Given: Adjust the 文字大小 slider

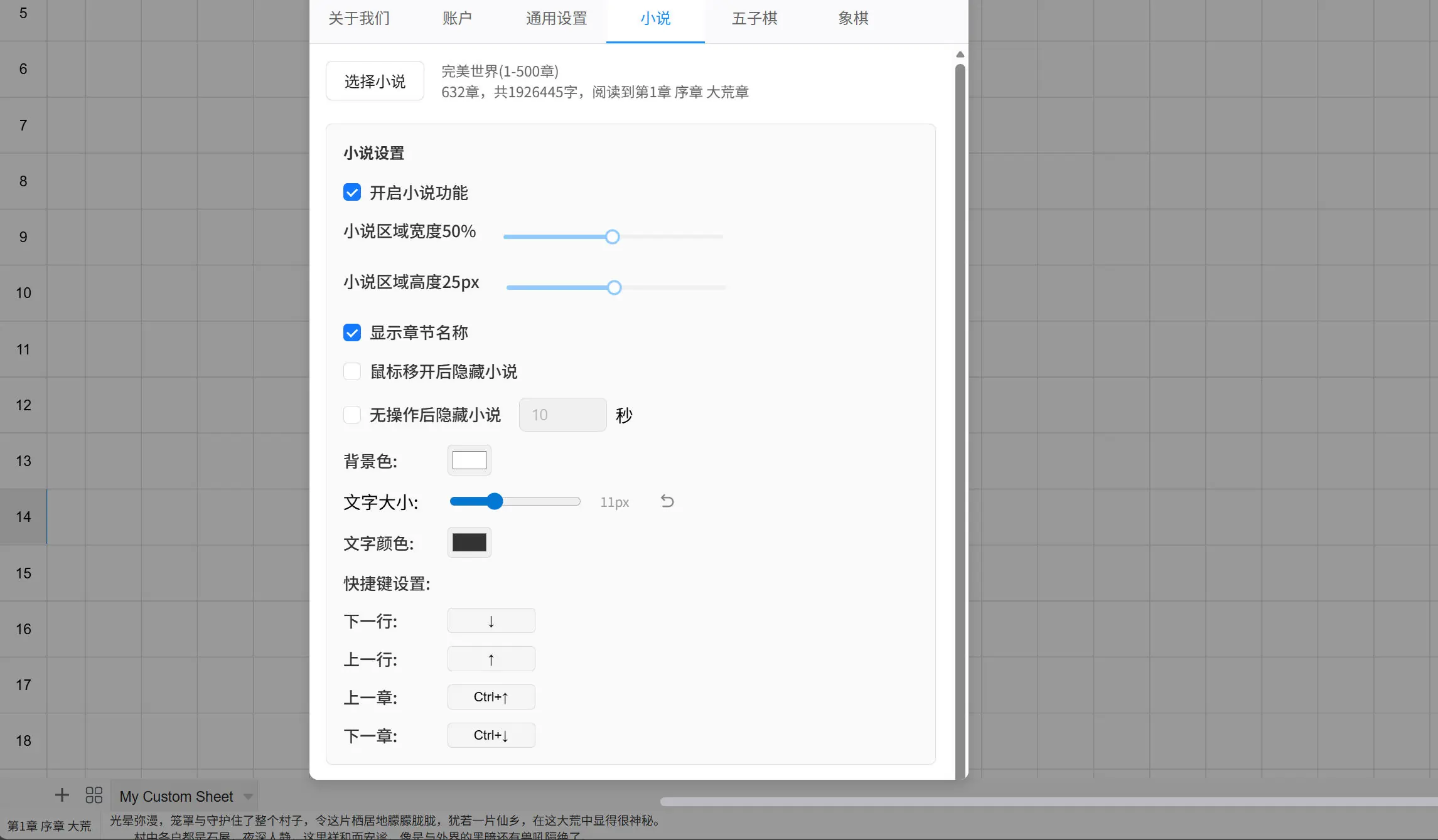Looking at the screenshot, I should click(495, 501).
